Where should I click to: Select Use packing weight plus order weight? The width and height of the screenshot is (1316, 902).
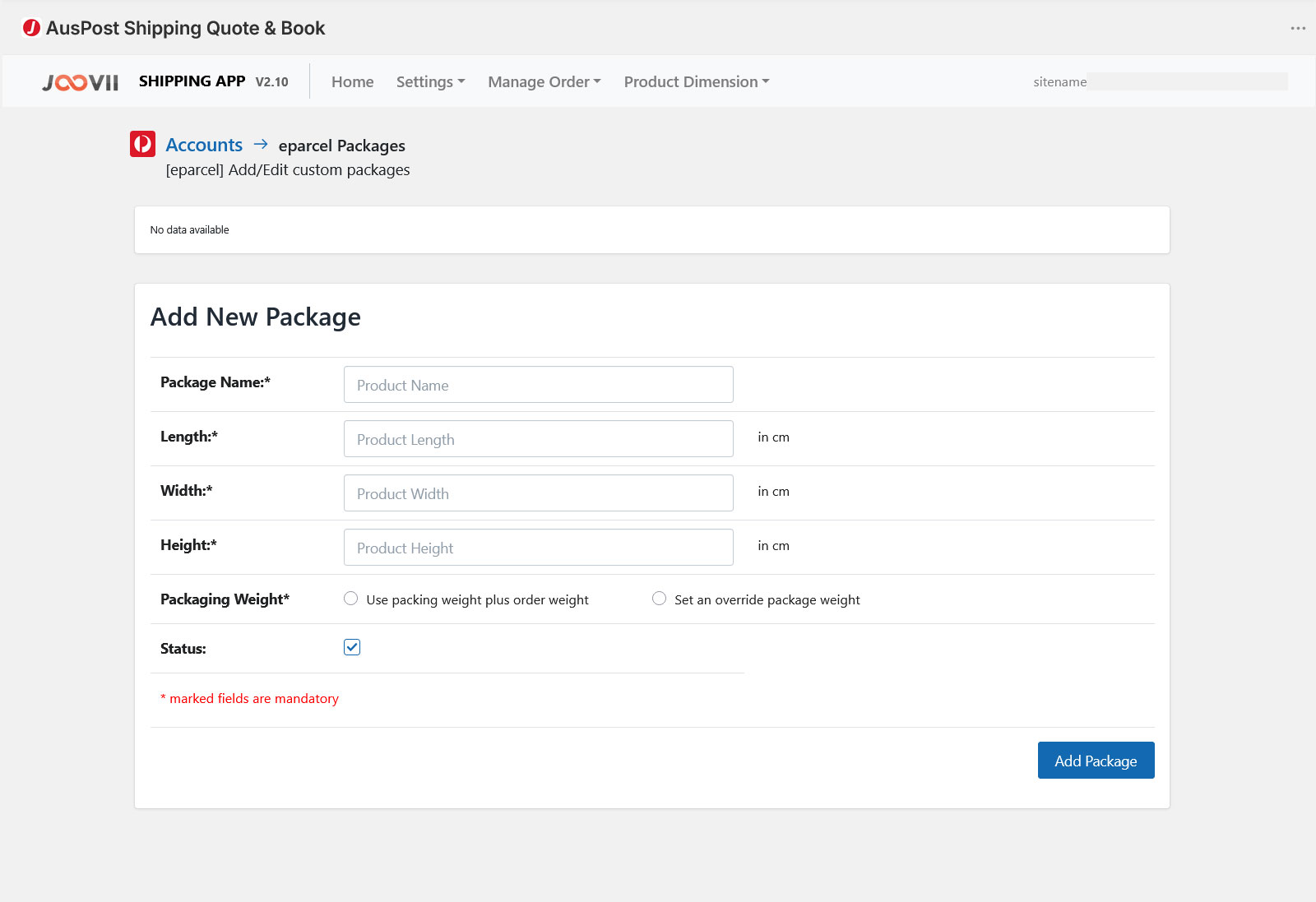pos(351,599)
